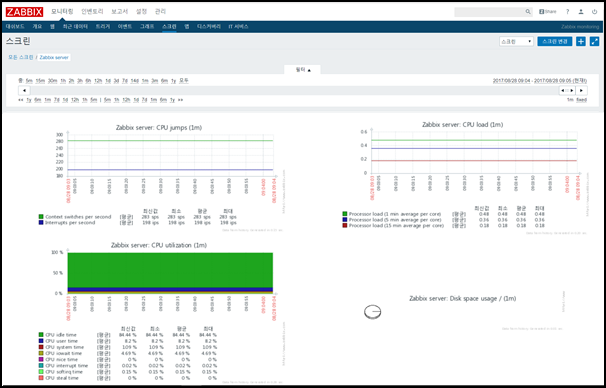Go to the 최근 데이터 submenu
606x388 pixels.
(x=75, y=27)
